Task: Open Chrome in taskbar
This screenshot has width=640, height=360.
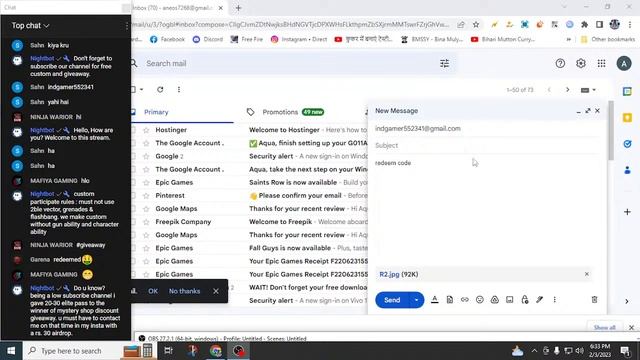Action: click(x=216, y=351)
